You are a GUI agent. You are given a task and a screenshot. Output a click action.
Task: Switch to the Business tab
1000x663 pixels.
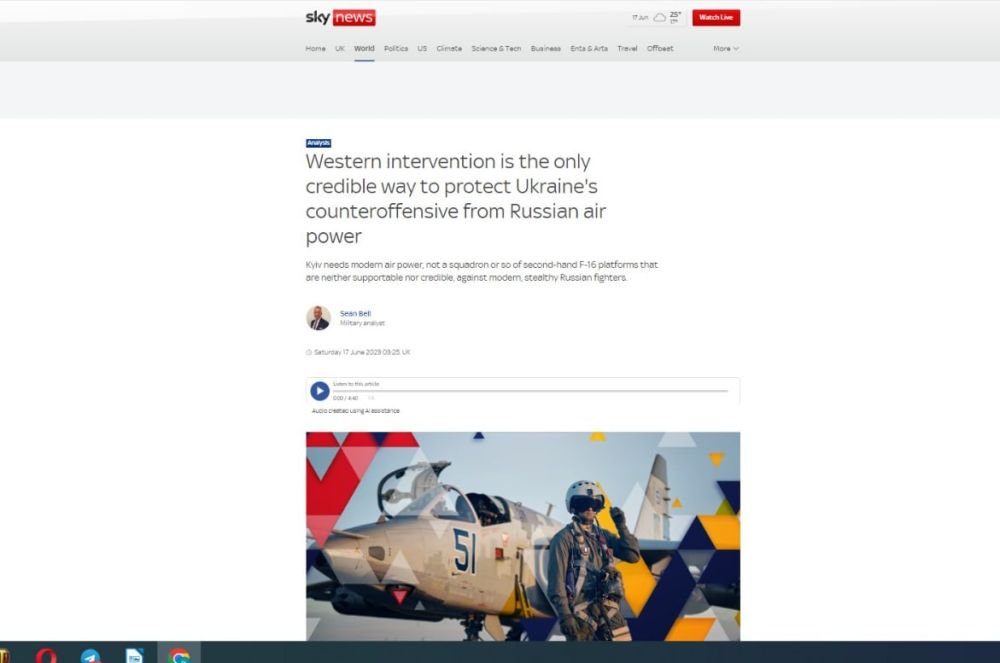(545, 48)
